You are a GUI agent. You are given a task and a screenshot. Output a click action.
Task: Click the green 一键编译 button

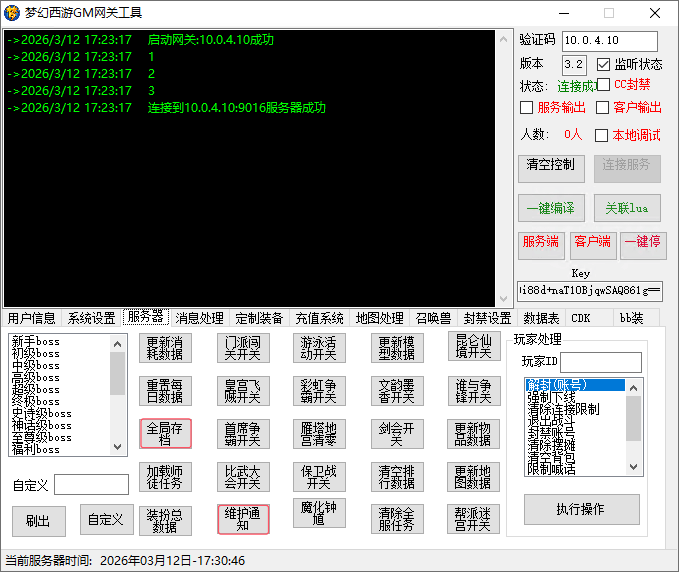[551, 208]
